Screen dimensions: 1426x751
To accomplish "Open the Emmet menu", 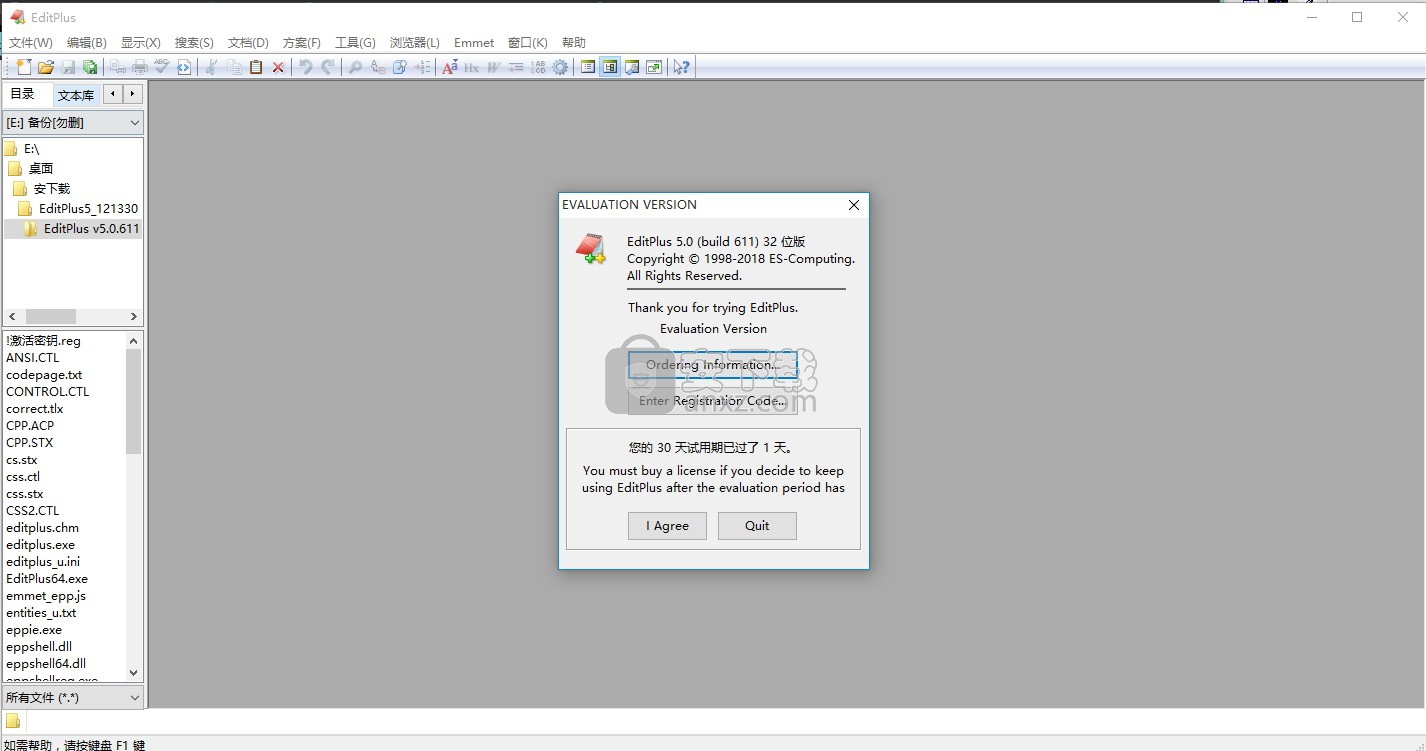I will [x=474, y=43].
